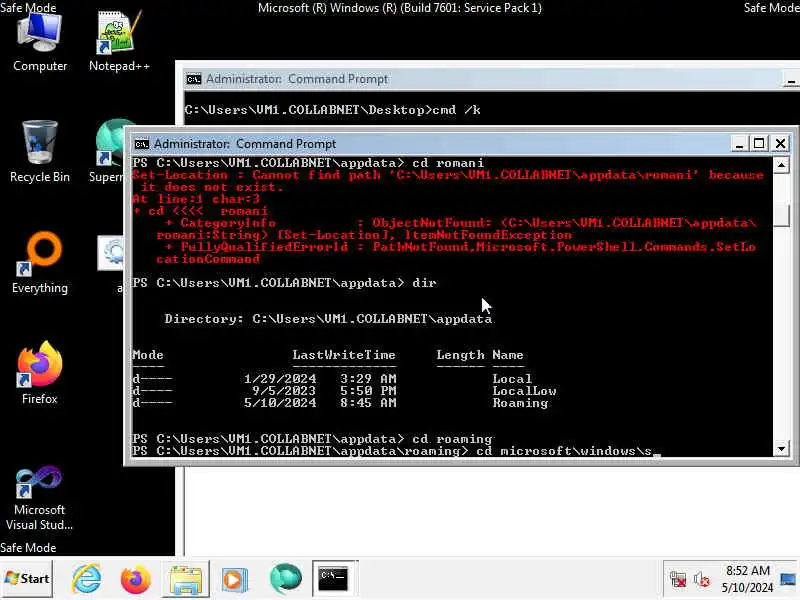This screenshot has height=600, width=800.
Task: Maximize the front Command Prompt window
Action: 759,143
